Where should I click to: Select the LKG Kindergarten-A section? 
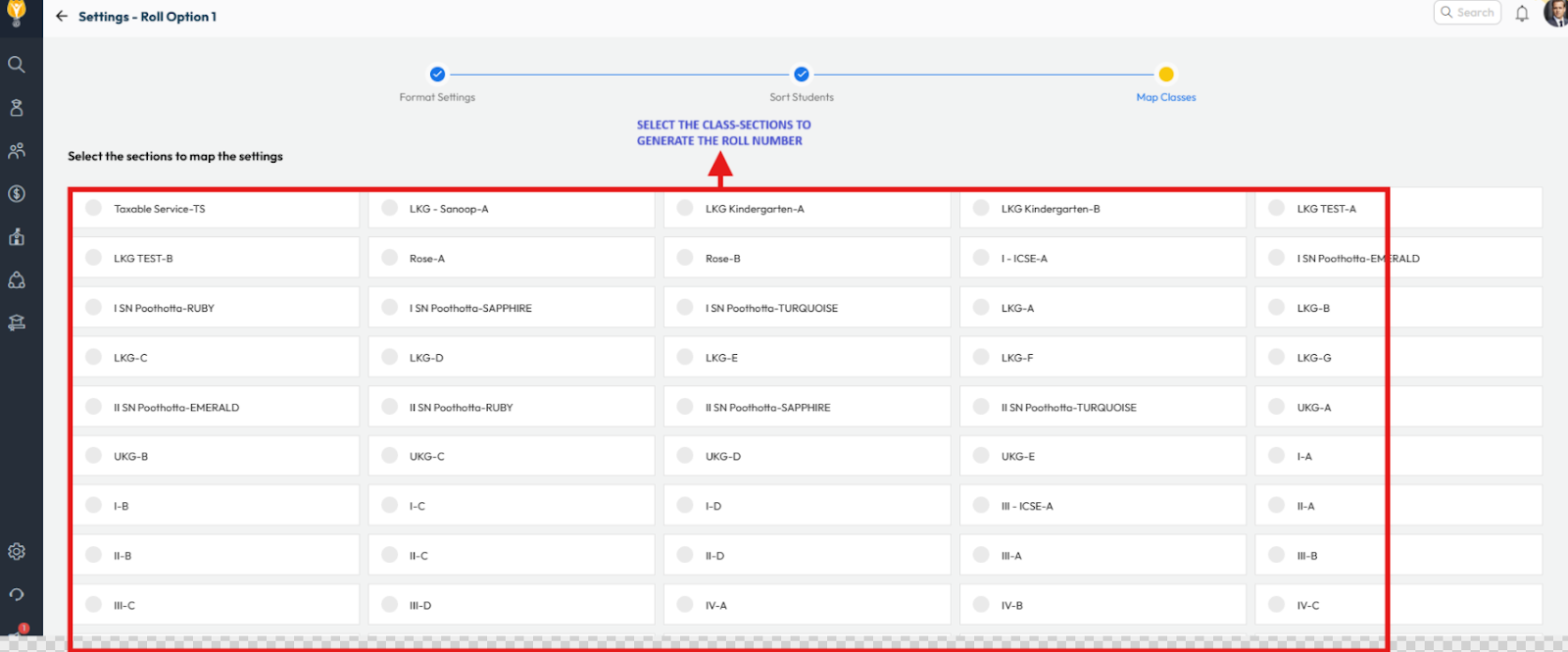pyautogui.click(x=686, y=208)
